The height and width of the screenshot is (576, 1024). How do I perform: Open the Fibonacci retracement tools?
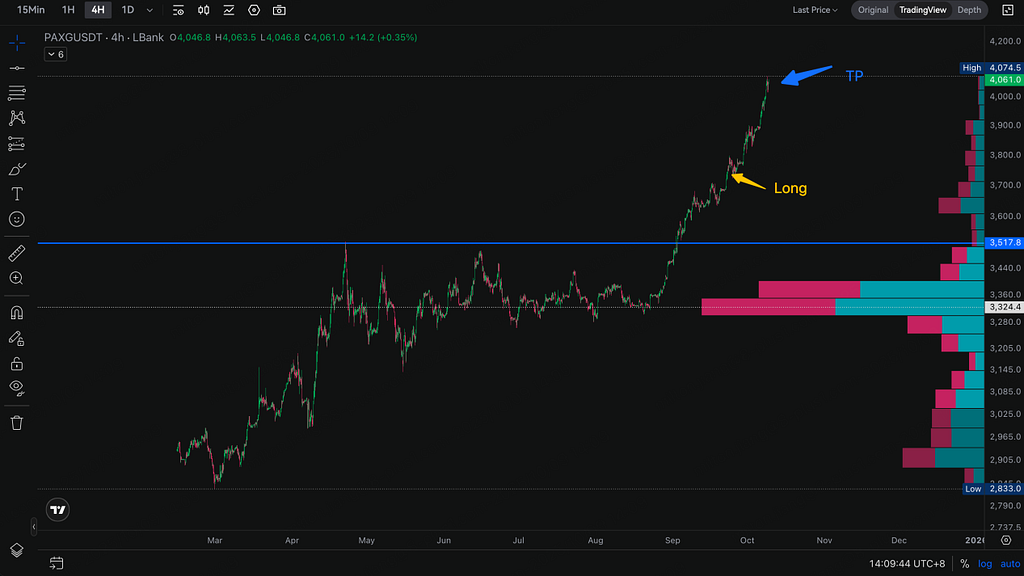coord(17,93)
